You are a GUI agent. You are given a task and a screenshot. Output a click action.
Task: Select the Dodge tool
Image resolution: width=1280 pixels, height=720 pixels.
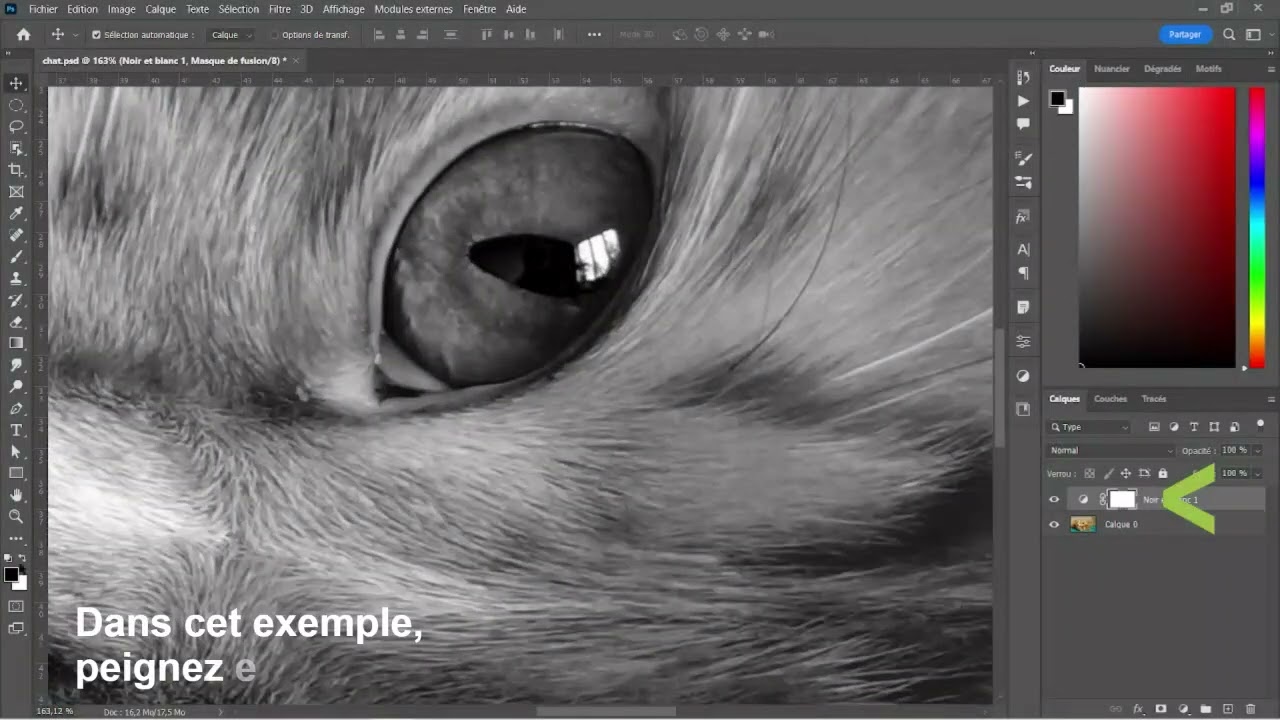[x=16, y=387]
